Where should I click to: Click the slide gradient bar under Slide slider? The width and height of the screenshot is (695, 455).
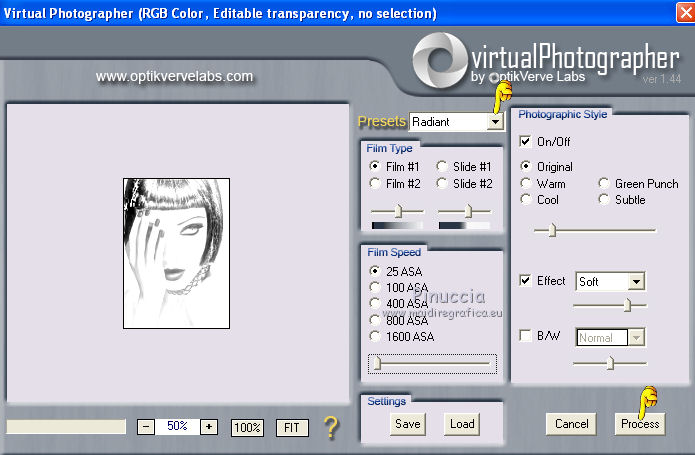(464, 226)
